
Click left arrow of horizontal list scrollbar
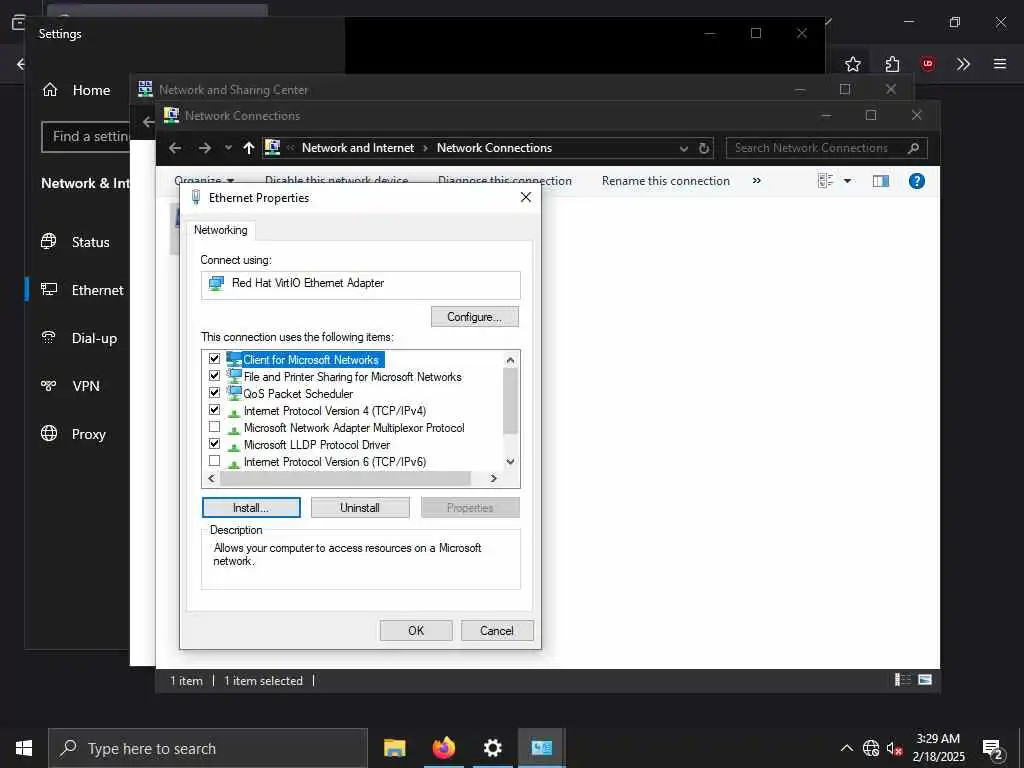pos(211,479)
